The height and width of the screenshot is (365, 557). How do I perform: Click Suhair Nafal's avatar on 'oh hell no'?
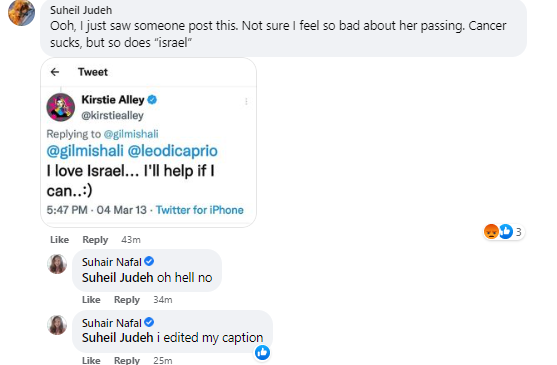click(x=57, y=264)
